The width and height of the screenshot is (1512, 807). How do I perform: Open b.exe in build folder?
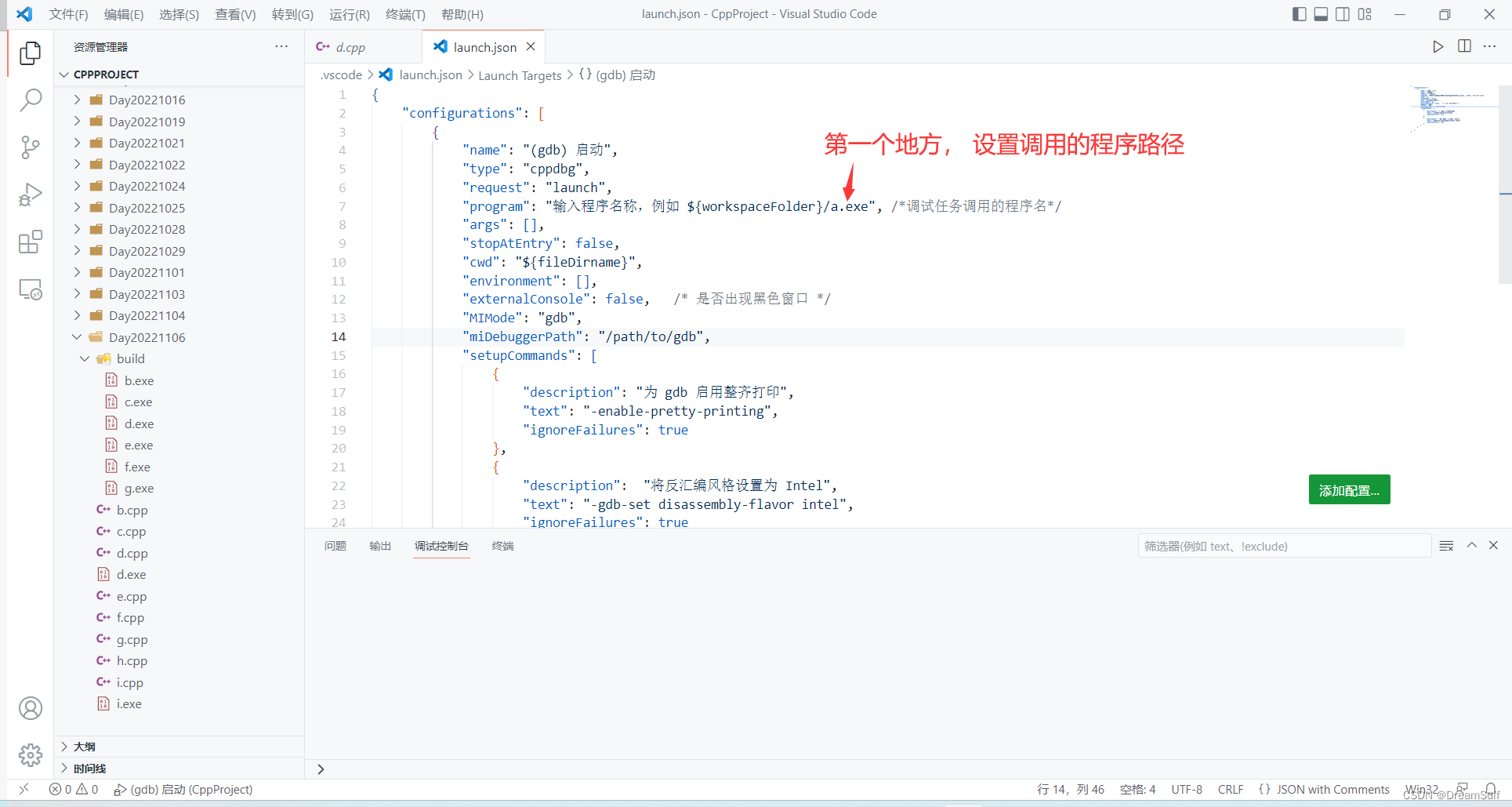click(x=139, y=380)
